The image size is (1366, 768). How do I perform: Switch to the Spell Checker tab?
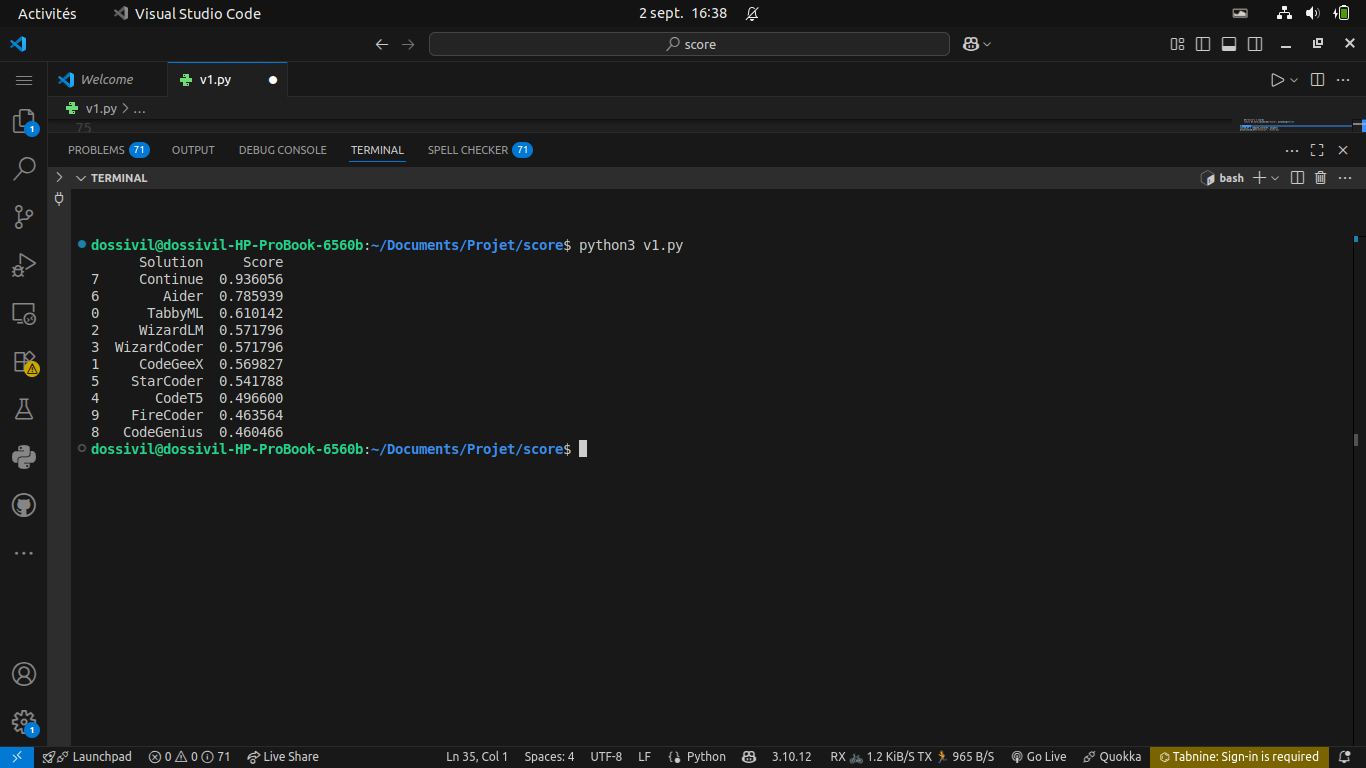480,150
